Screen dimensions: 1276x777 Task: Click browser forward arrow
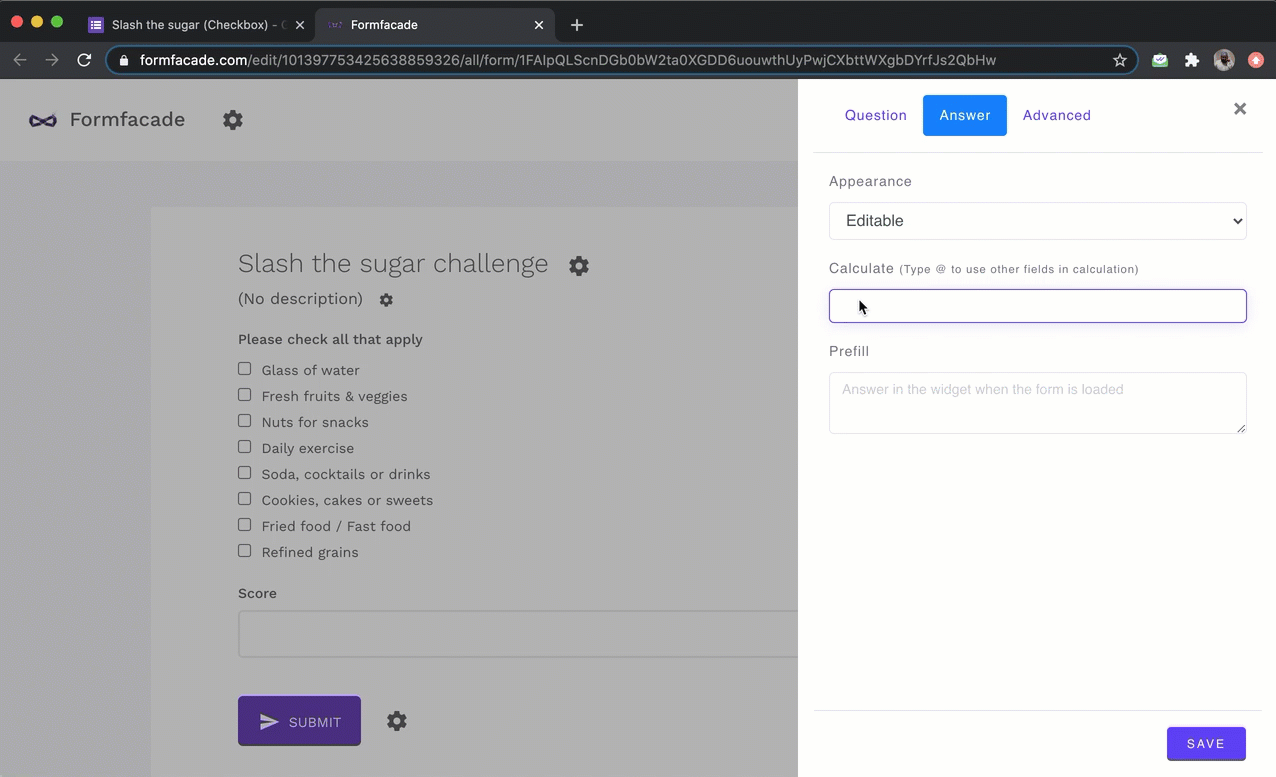point(52,60)
